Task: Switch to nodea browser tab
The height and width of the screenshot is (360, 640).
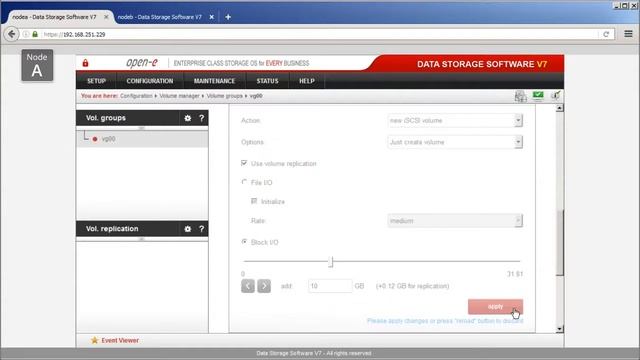Action: click(54, 17)
